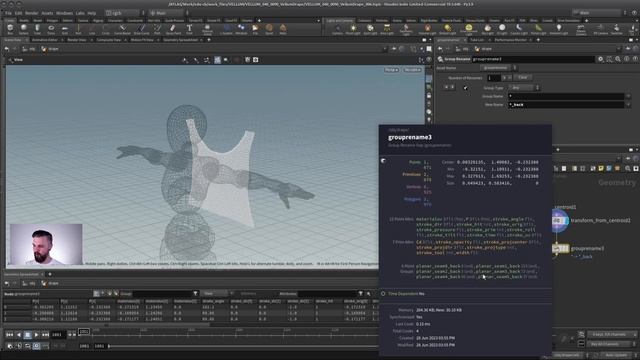This screenshot has height=360, width=640.
Task: Select the Box shelf tool
Action: point(10,29)
